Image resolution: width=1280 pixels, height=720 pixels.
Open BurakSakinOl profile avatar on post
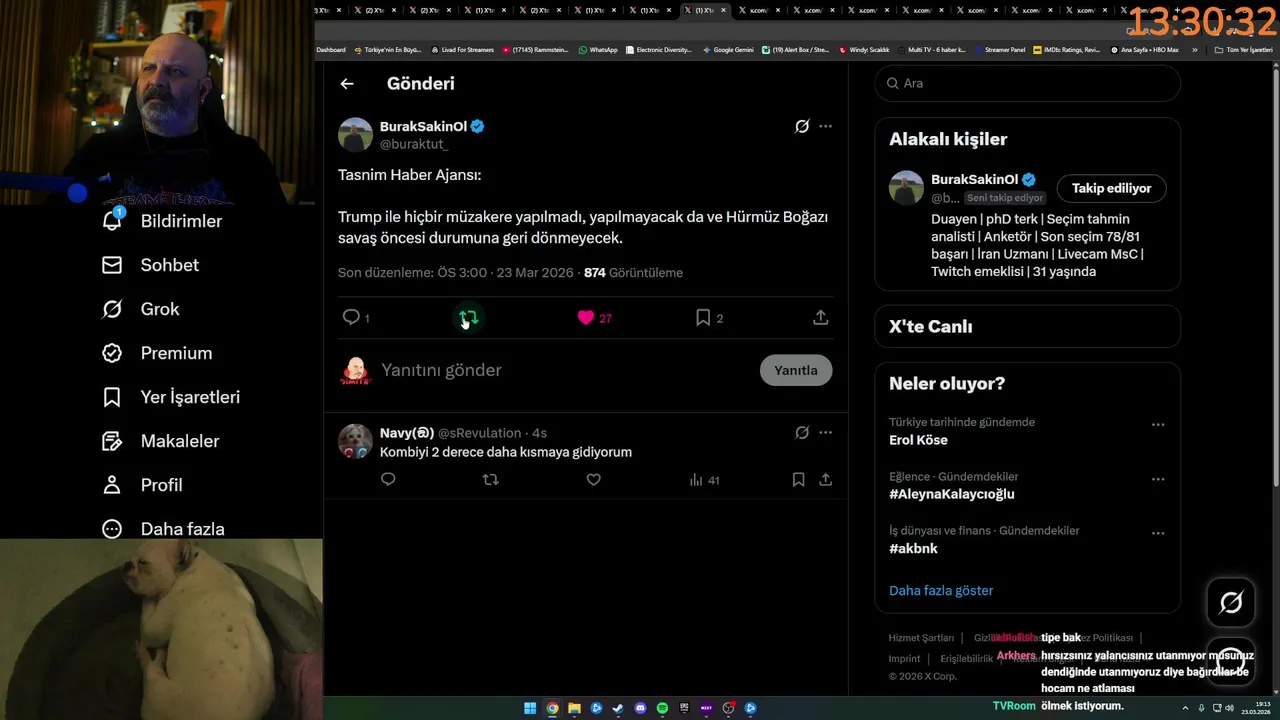tap(355, 134)
